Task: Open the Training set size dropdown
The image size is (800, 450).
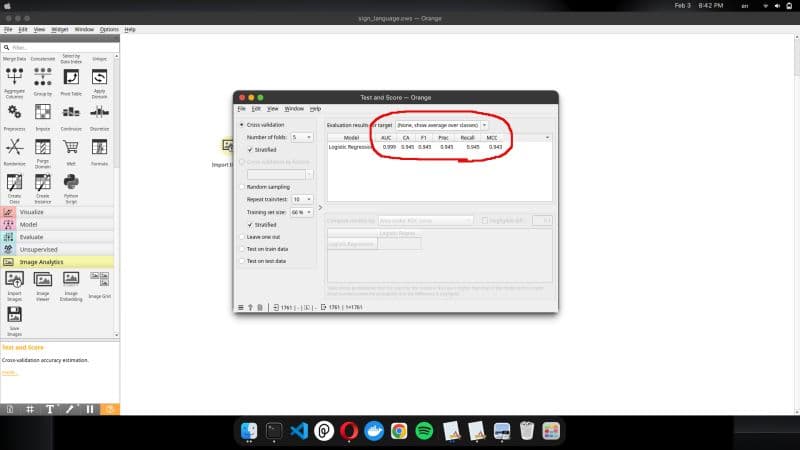Action: click(x=302, y=212)
